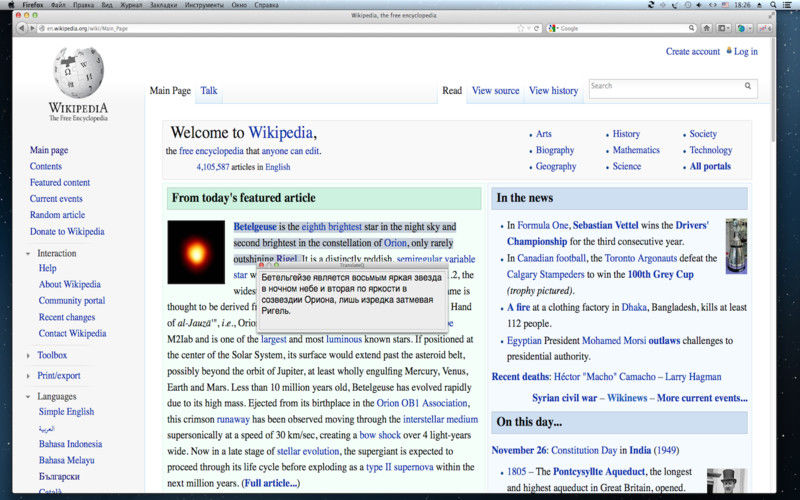Viewport: 800px width, 500px height.
Task: Click the Google search engine icon
Action: pos(552,29)
